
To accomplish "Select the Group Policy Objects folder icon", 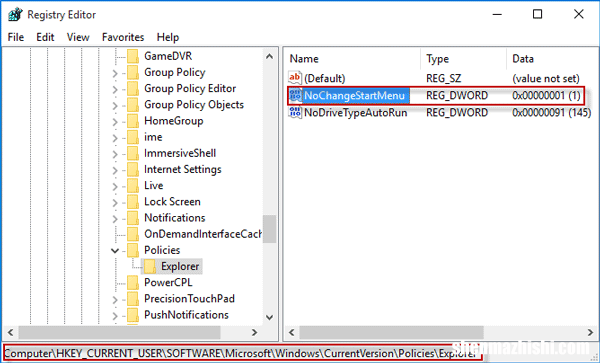I will tap(133, 104).
